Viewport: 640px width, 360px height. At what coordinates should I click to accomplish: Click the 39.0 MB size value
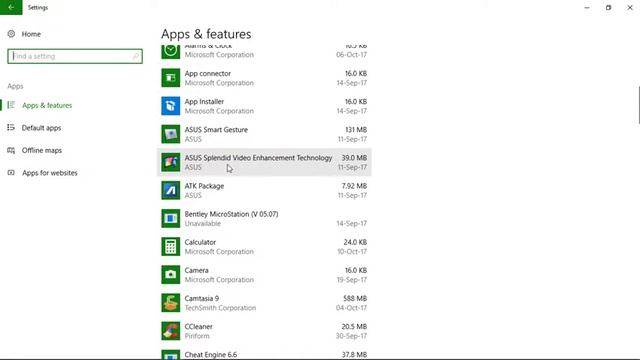[x=354, y=158]
